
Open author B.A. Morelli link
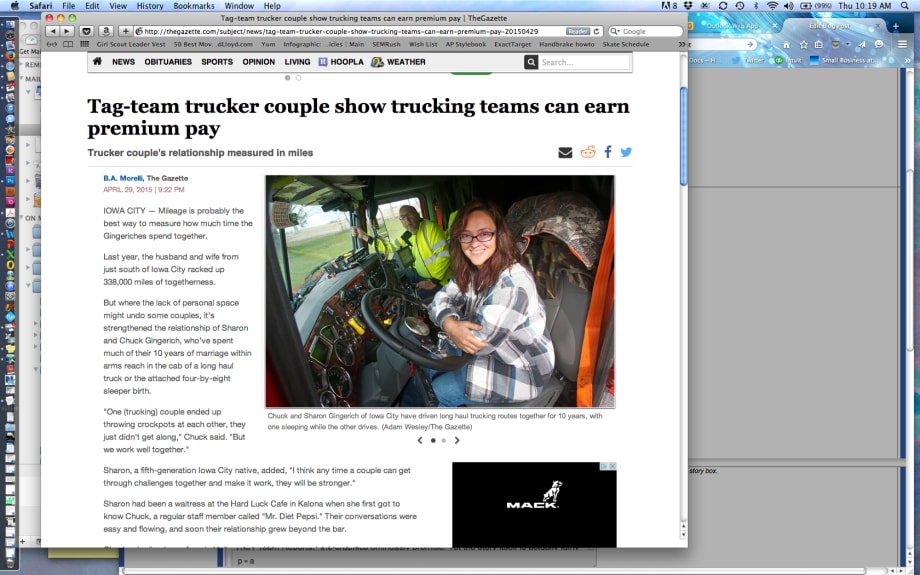click(123, 178)
